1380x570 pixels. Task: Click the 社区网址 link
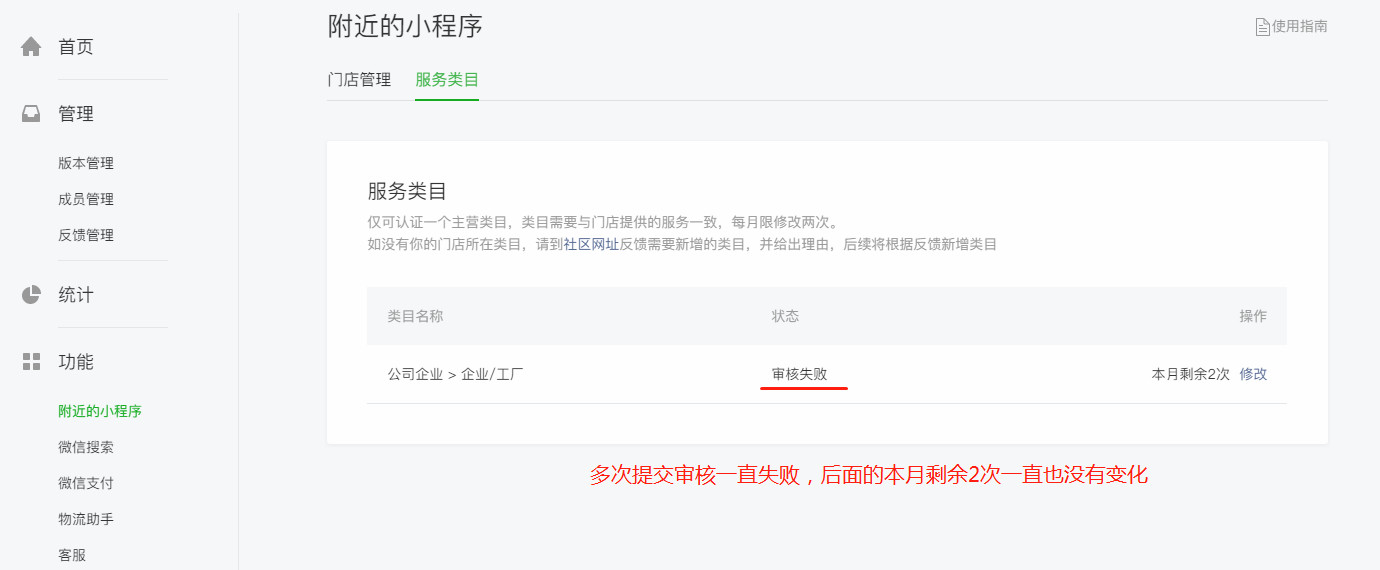pyautogui.click(x=591, y=244)
